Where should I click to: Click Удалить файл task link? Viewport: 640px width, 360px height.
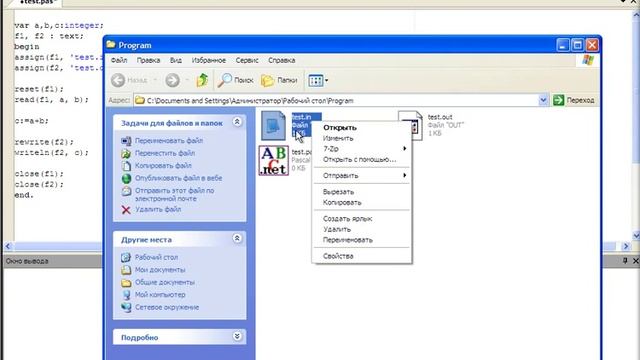click(x=158, y=209)
